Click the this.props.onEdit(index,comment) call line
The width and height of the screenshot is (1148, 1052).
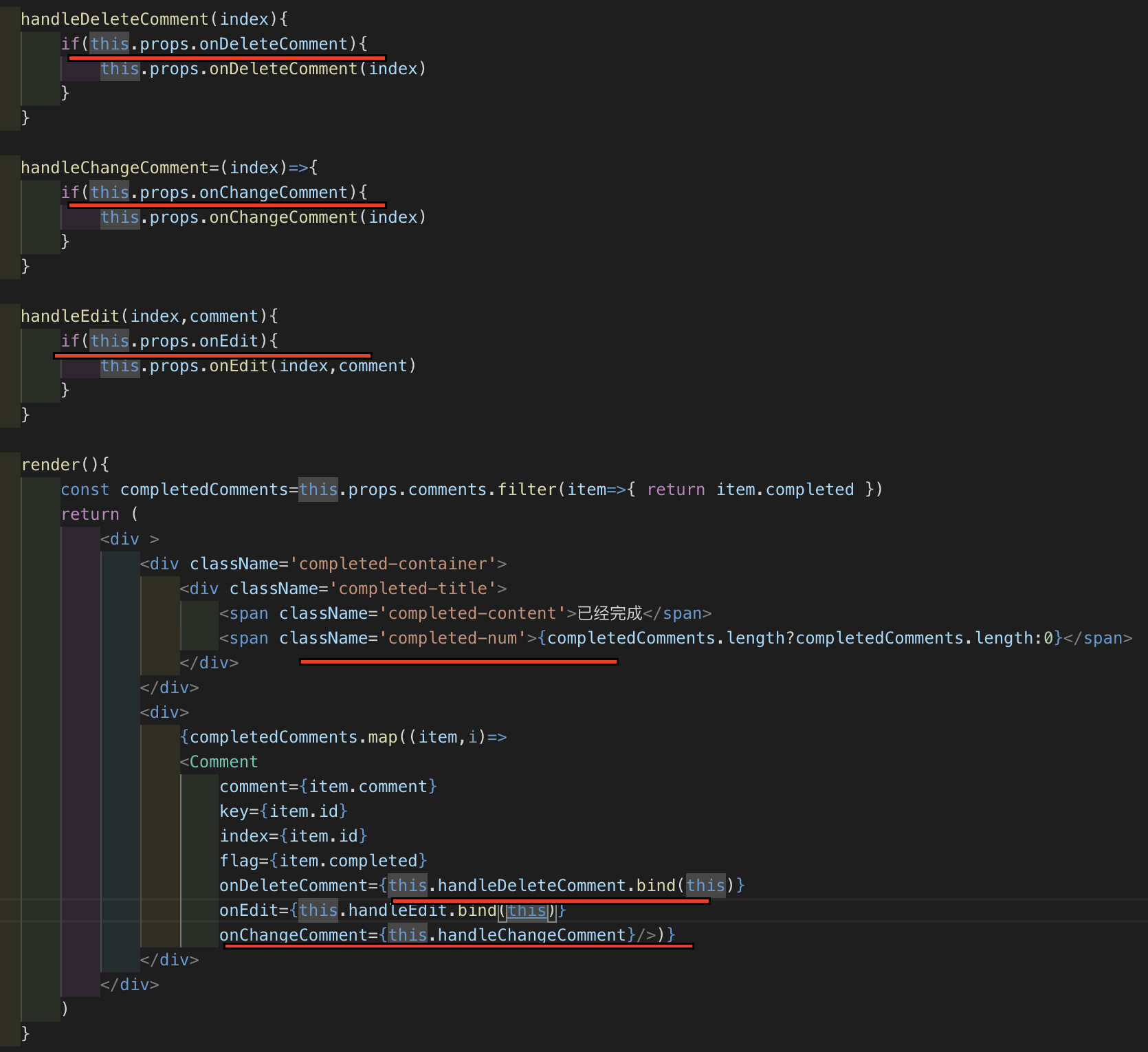point(258,366)
